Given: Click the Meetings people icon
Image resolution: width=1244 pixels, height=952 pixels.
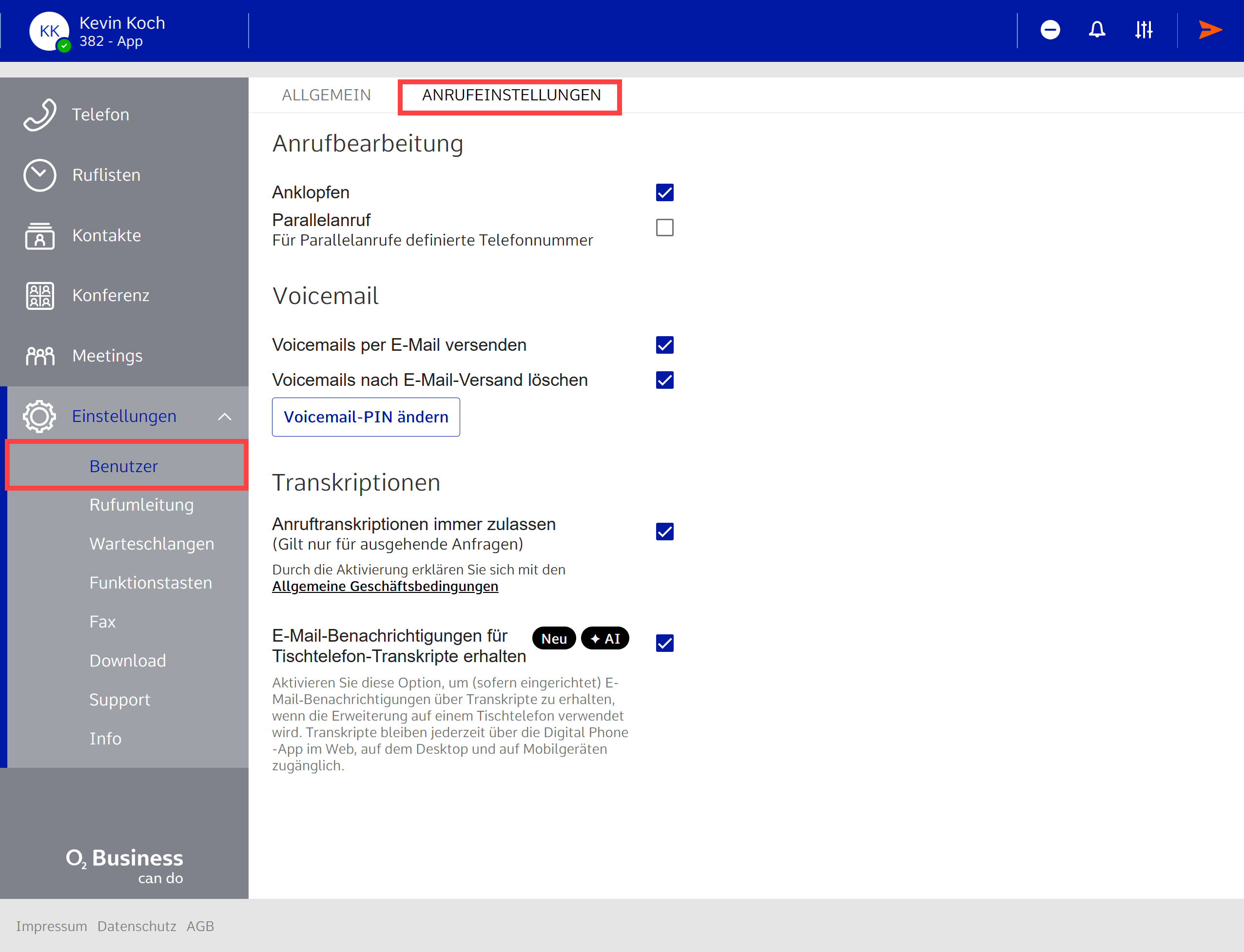Looking at the screenshot, I should [x=39, y=356].
